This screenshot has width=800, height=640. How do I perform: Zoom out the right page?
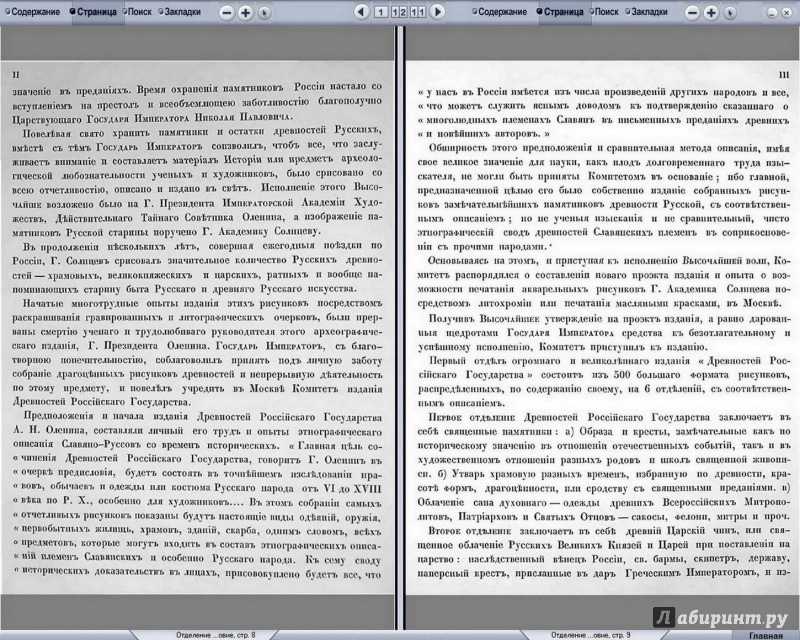pyautogui.click(x=692, y=13)
